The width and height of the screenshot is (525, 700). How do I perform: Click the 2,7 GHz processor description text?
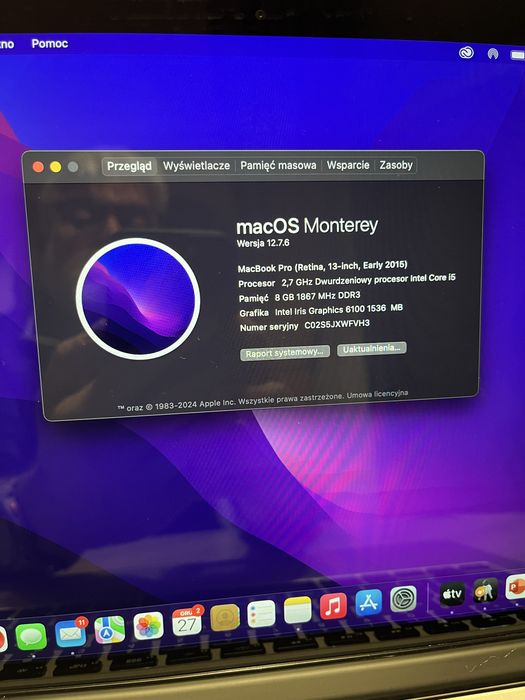[x=368, y=280]
